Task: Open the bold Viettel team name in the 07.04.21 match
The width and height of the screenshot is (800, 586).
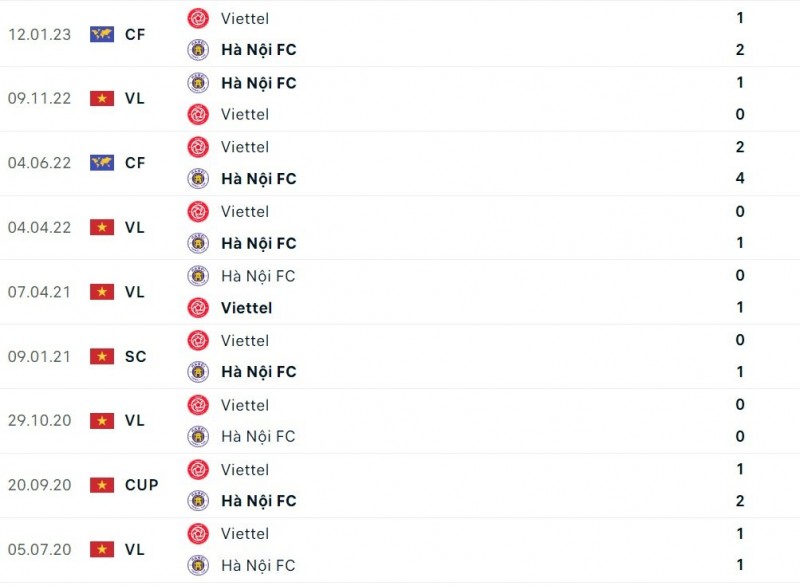Action: [246, 308]
